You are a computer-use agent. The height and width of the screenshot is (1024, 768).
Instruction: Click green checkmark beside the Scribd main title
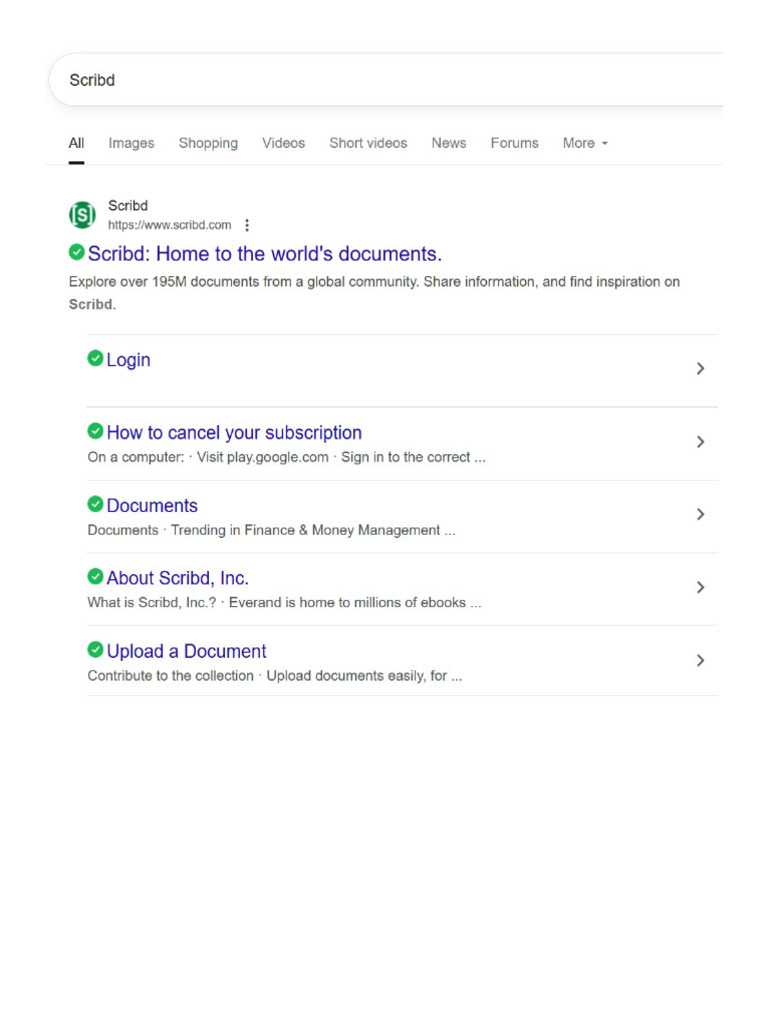76,251
